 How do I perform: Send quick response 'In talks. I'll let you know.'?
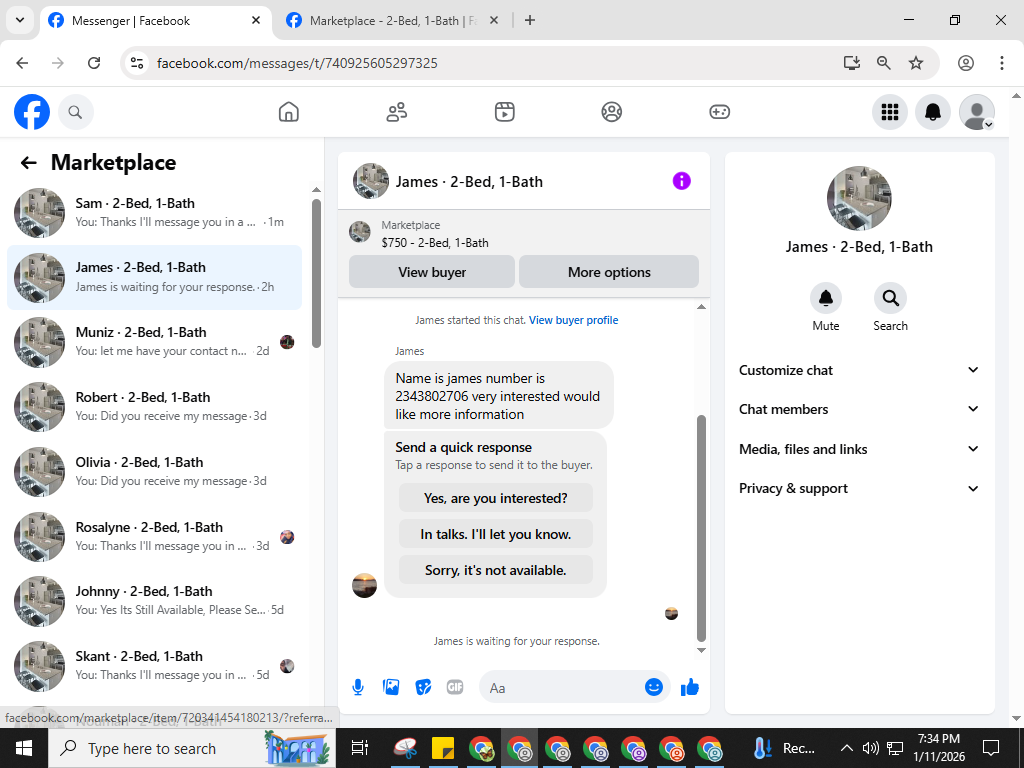click(496, 534)
